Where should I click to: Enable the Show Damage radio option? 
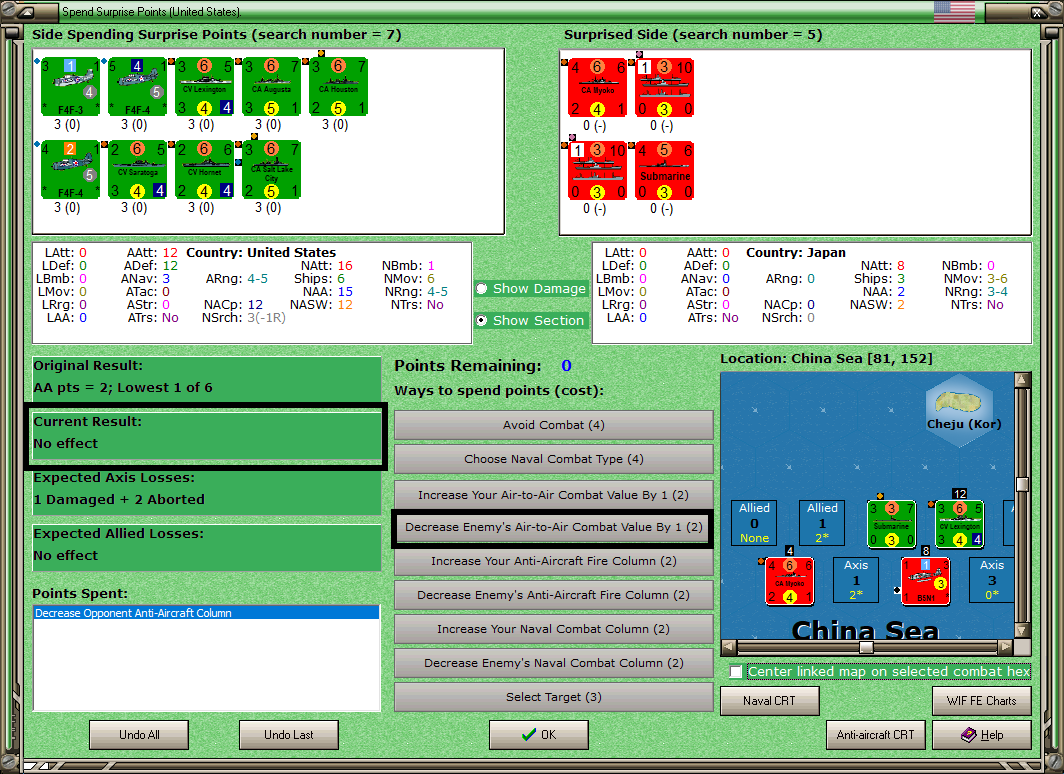pos(482,288)
